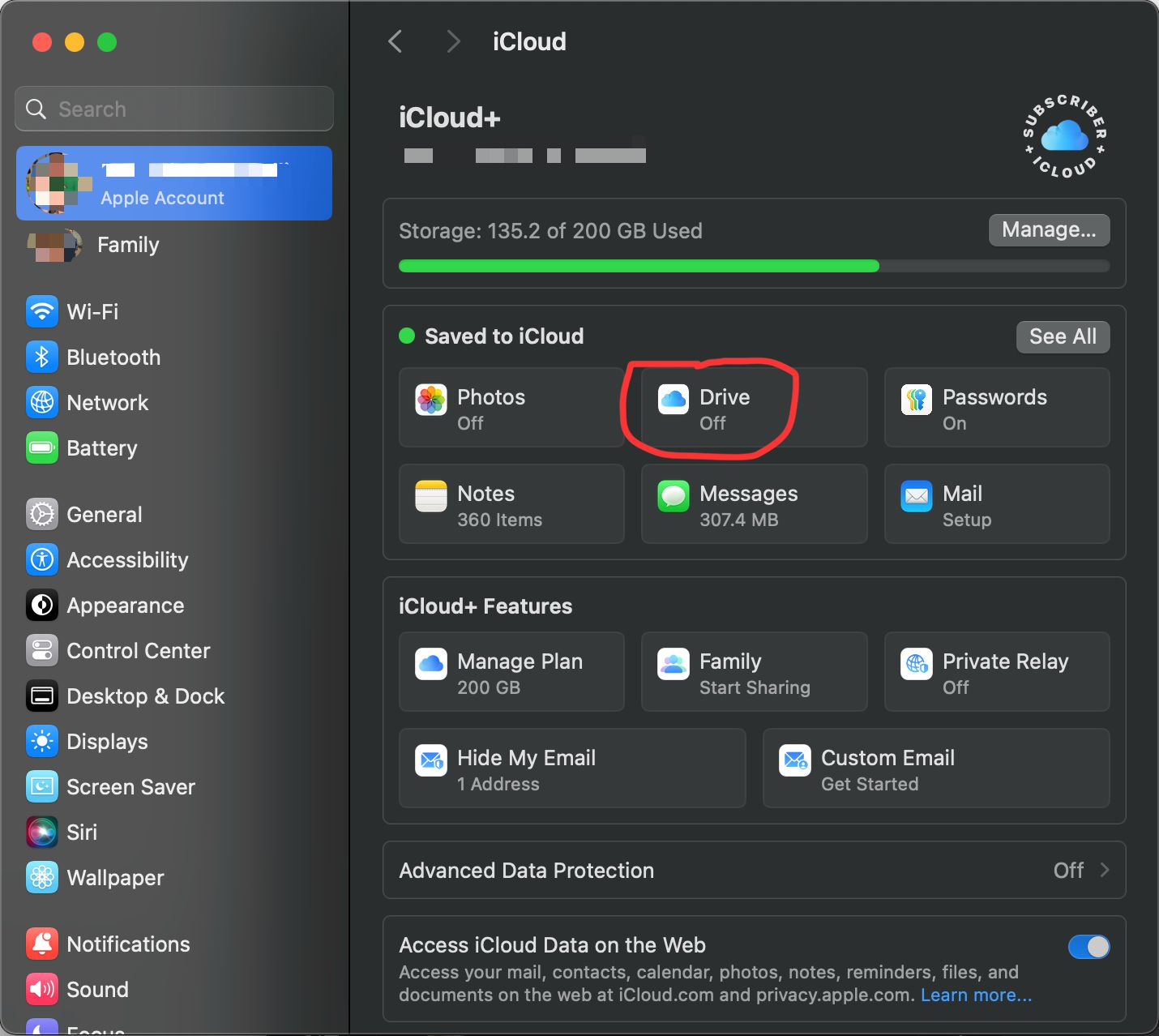
Task: Click the Subscriber iCloud+ badge
Action: pyautogui.click(x=1065, y=136)
